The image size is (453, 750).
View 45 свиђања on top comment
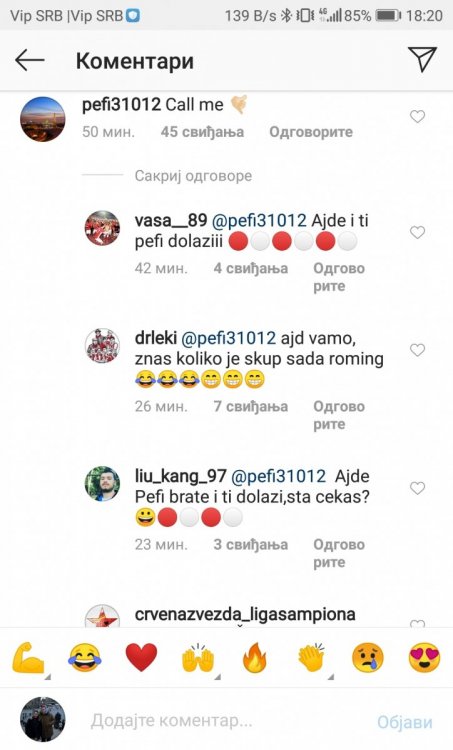202,132
